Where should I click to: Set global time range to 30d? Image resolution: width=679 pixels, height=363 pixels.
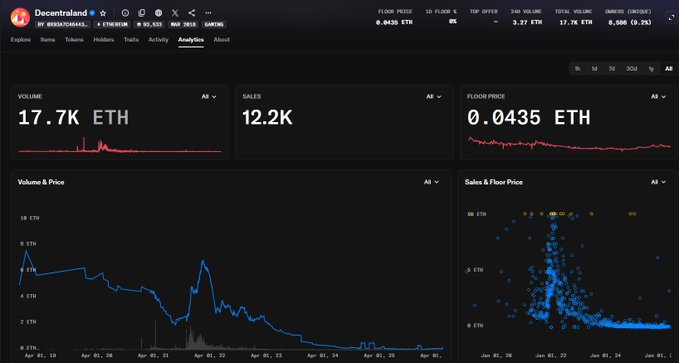click(631, 68)
